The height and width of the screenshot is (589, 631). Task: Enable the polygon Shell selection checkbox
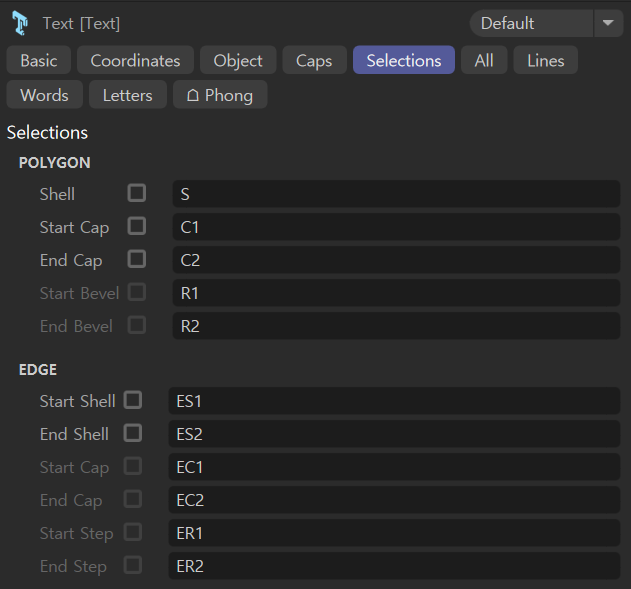point(137,193)
